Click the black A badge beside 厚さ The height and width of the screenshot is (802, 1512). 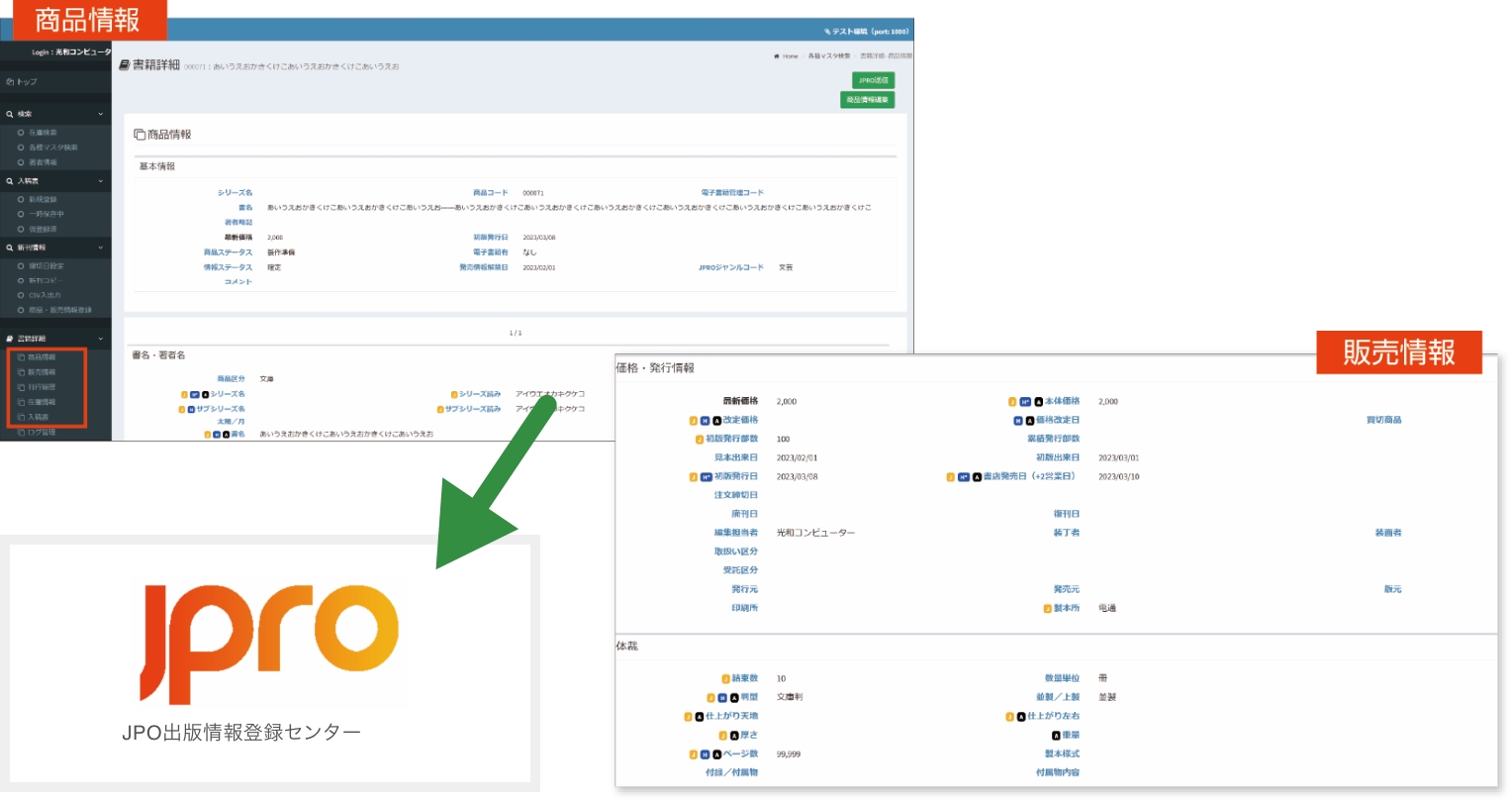pos(734,736)
